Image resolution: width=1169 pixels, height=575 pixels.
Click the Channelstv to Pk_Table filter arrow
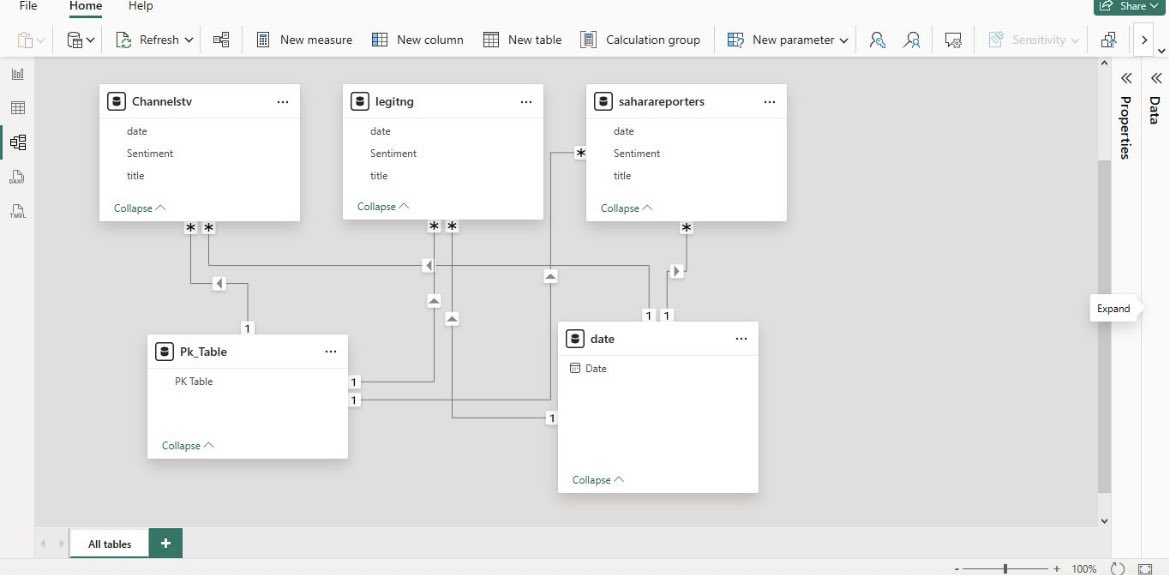(x=219, y=283)
